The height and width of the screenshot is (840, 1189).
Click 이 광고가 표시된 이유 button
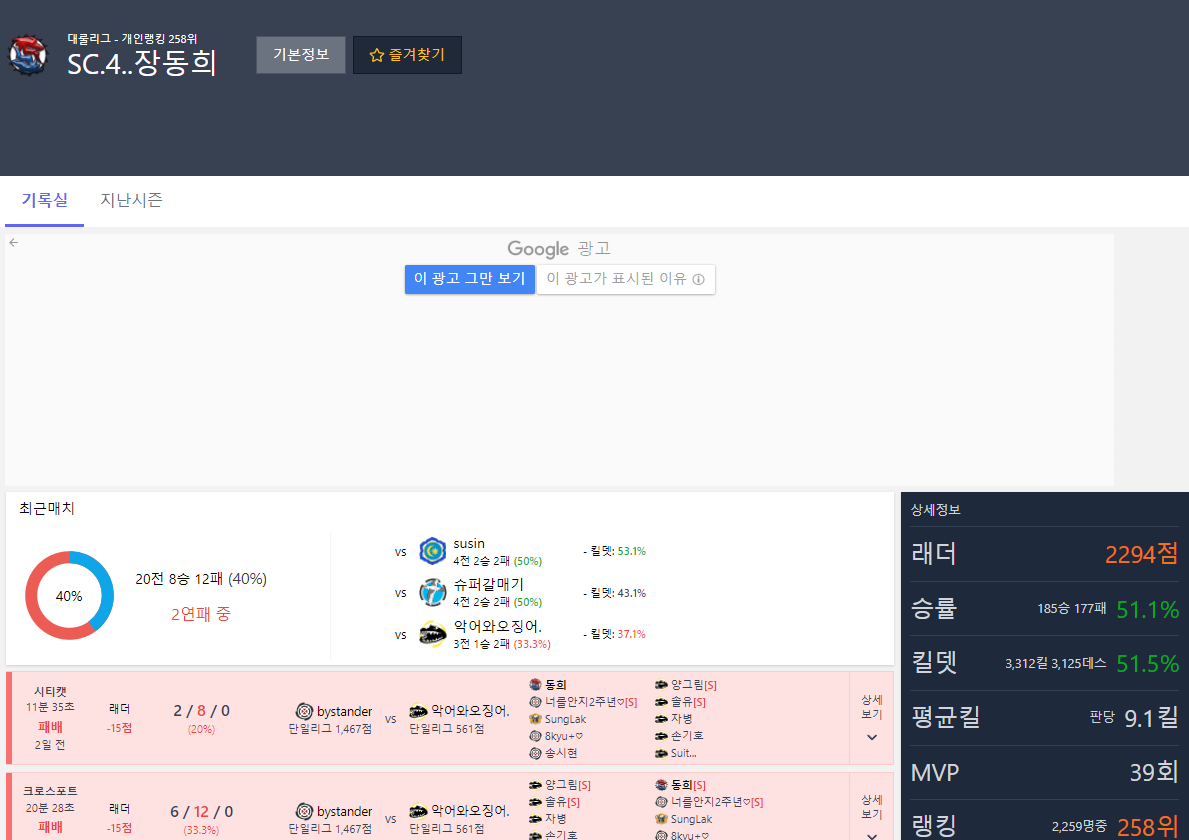(x=625, y=279)
